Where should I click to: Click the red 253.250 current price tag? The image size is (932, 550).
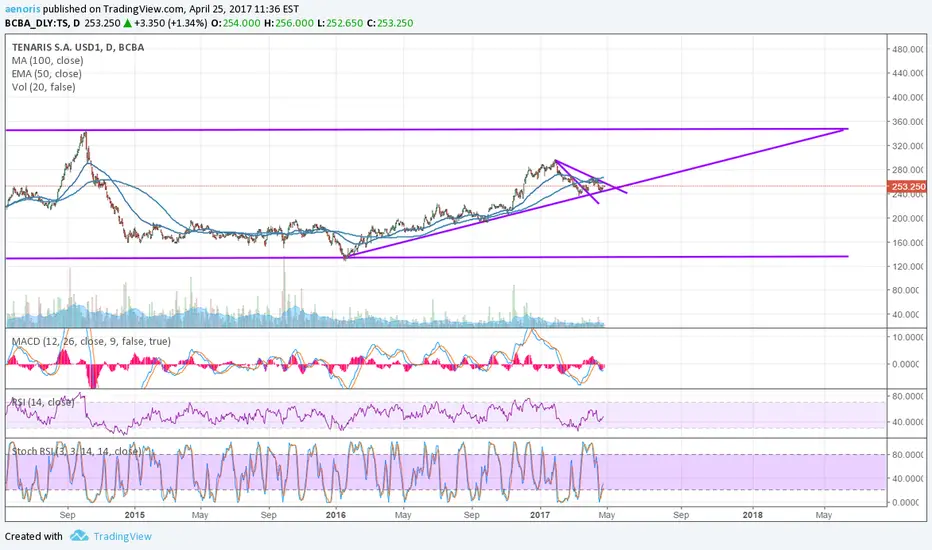click(908, 187)
